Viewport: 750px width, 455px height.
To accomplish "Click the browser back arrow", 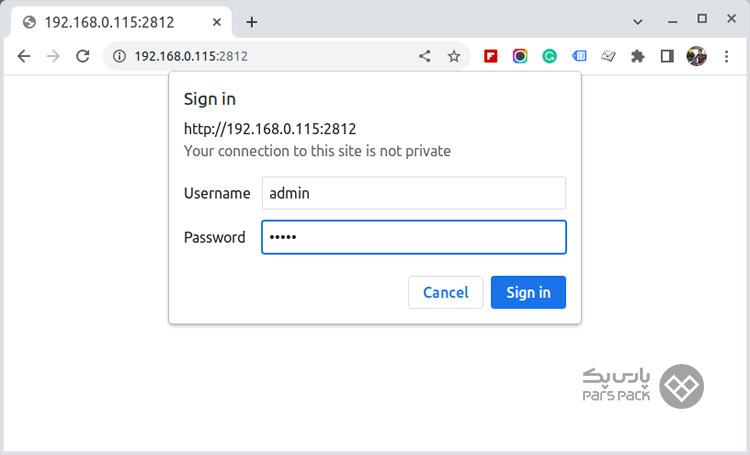I will click(x=23, y=56).
